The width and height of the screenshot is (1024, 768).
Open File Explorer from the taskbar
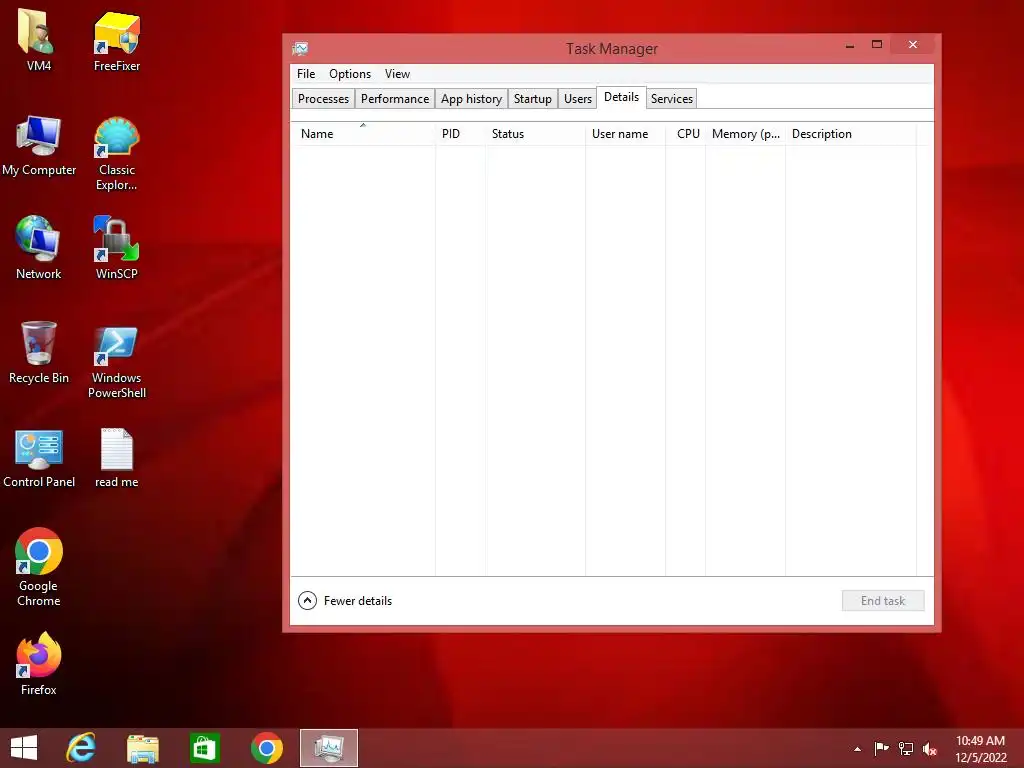(142, 748)
